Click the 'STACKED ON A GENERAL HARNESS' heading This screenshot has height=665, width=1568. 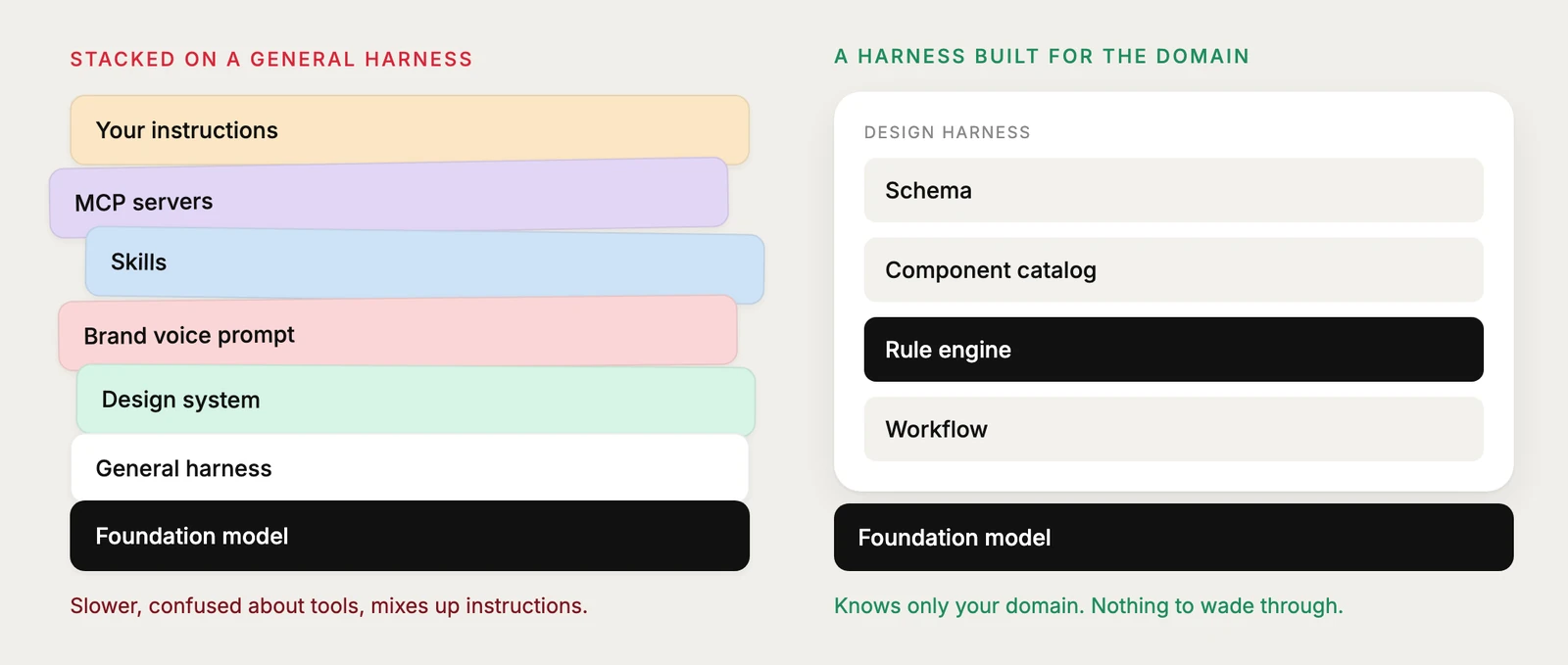[x=271, y=60]
